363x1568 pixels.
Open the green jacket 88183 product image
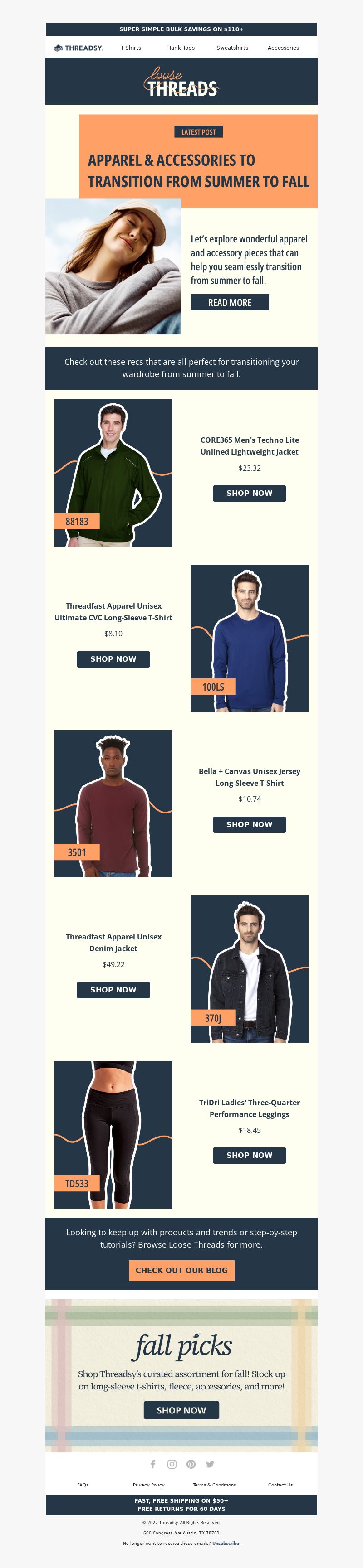point(113,472)
